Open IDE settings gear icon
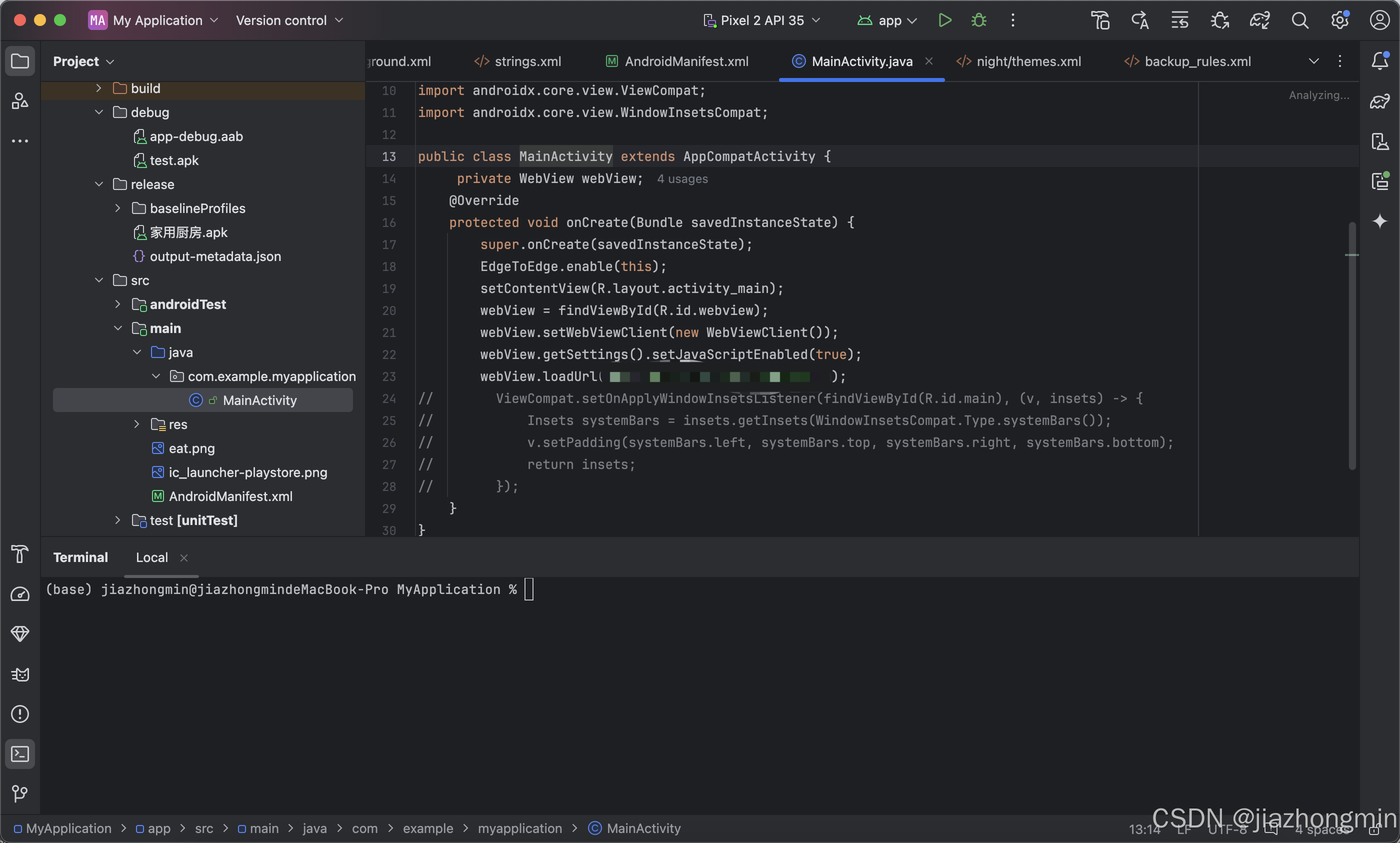Image resolution: width=1400 pixels, height=843 pixels. (1339, 20)
